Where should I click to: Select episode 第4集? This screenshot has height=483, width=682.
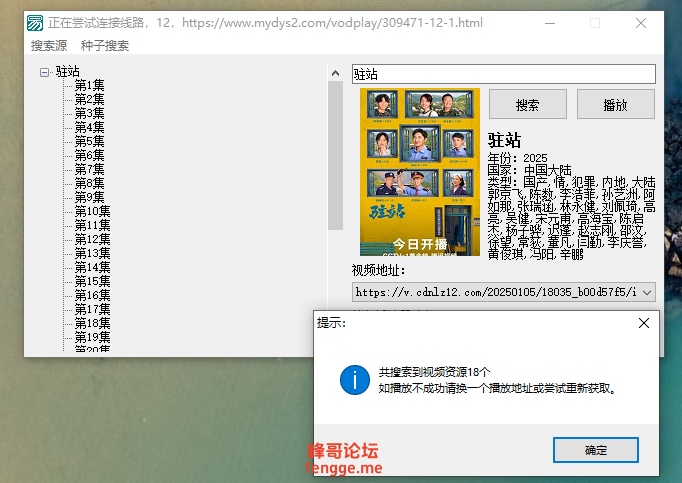pyautogui.click(x=89, y=127)
